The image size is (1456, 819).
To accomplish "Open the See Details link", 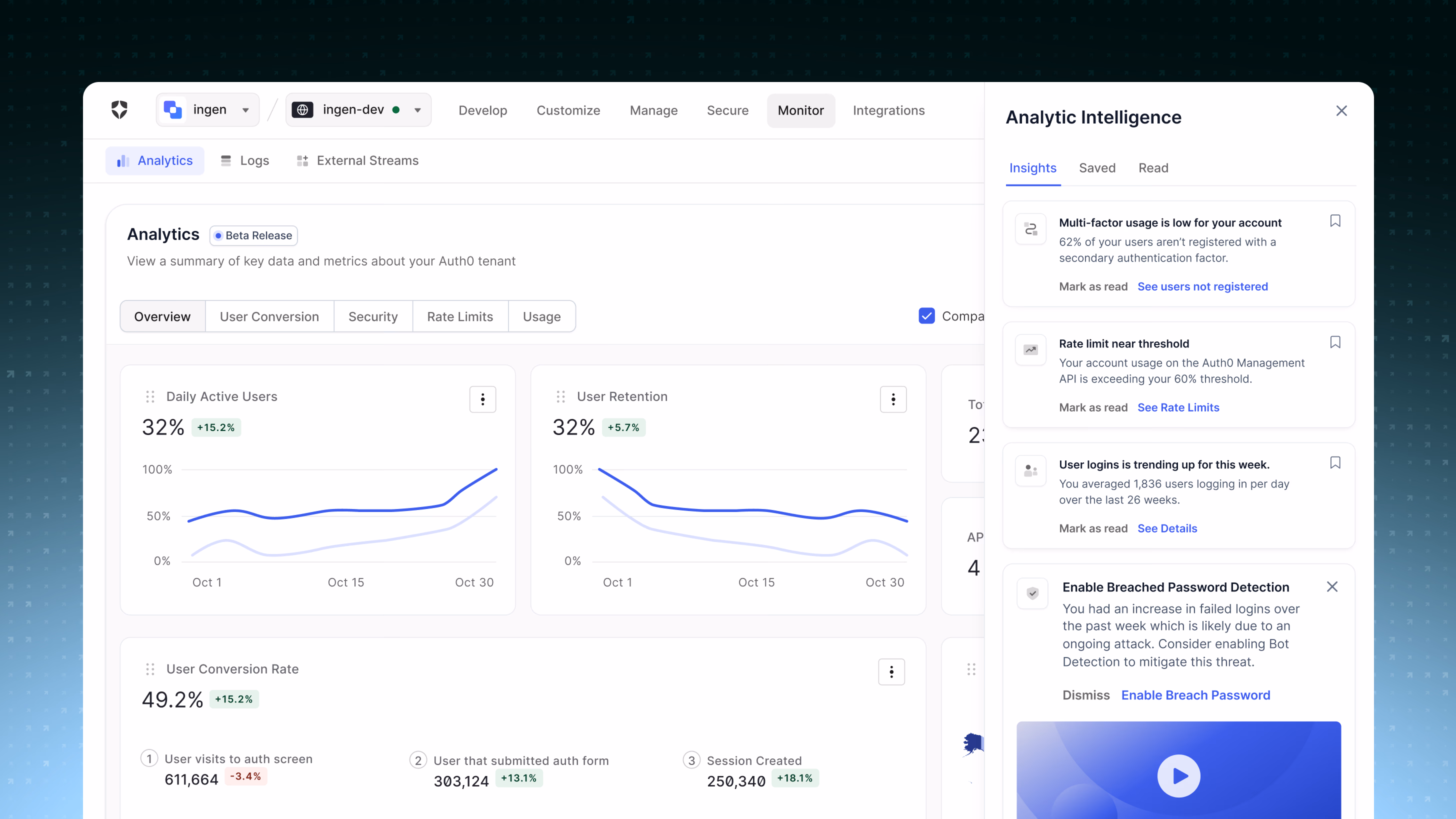I will (1166, 528).
